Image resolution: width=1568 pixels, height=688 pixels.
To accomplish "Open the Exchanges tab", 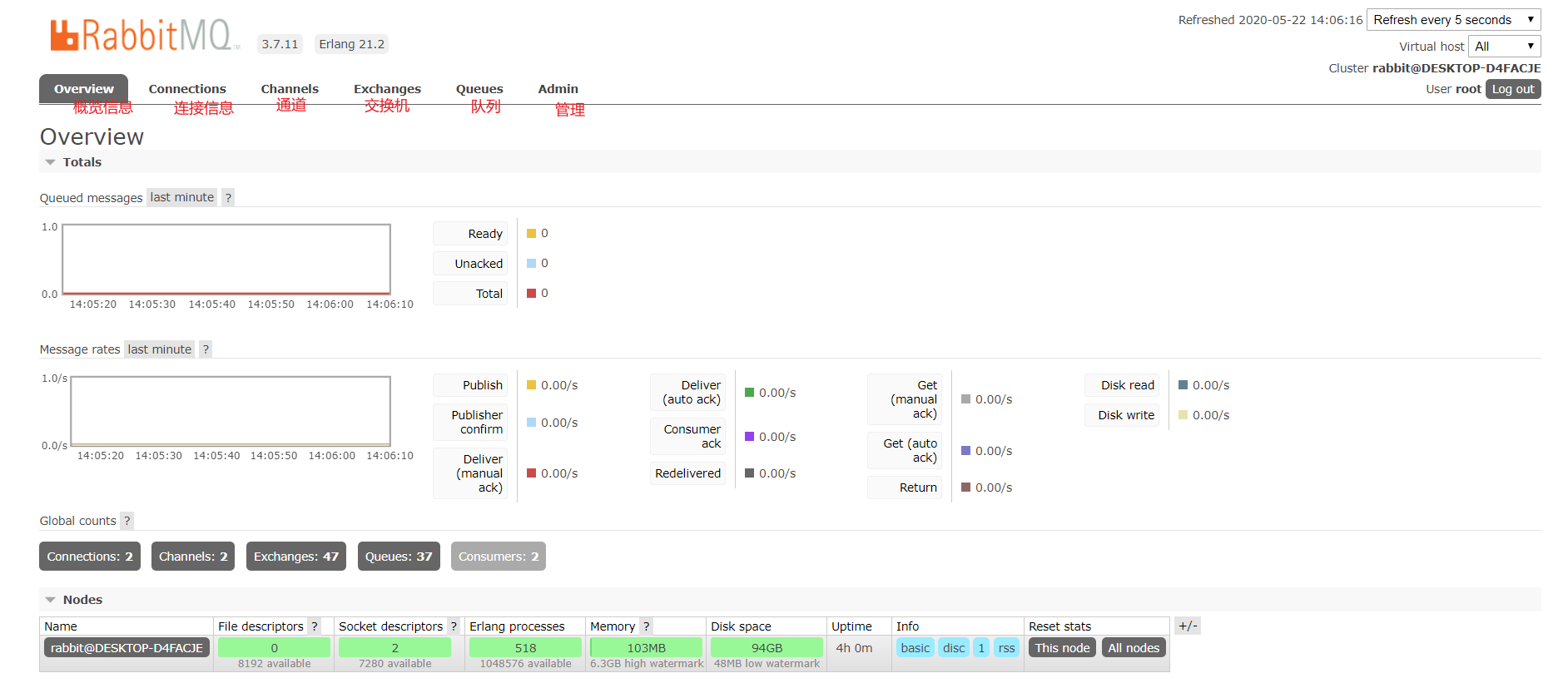I will [387, 89].
